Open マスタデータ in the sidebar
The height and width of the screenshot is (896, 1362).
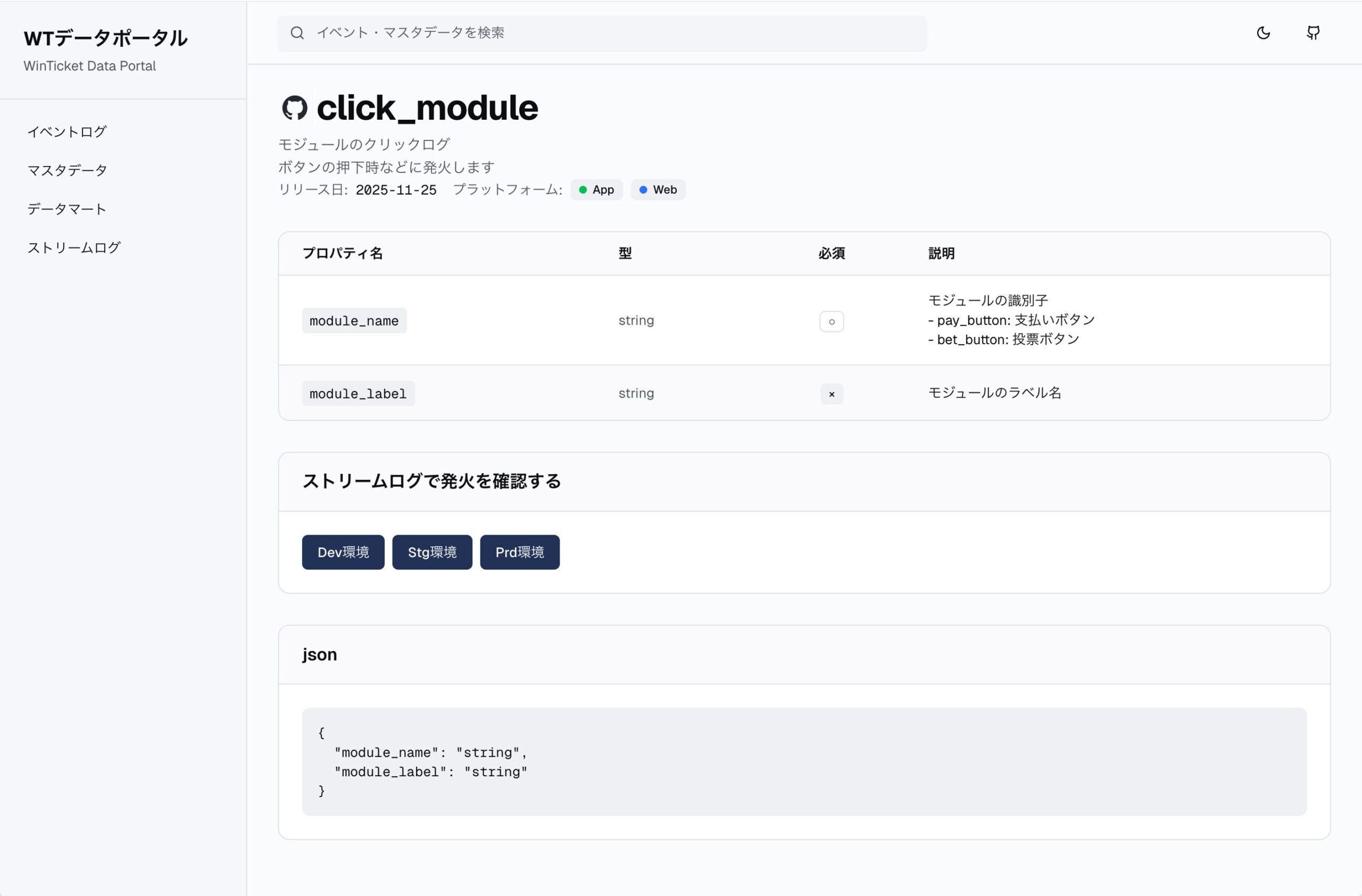click(67, 169)
